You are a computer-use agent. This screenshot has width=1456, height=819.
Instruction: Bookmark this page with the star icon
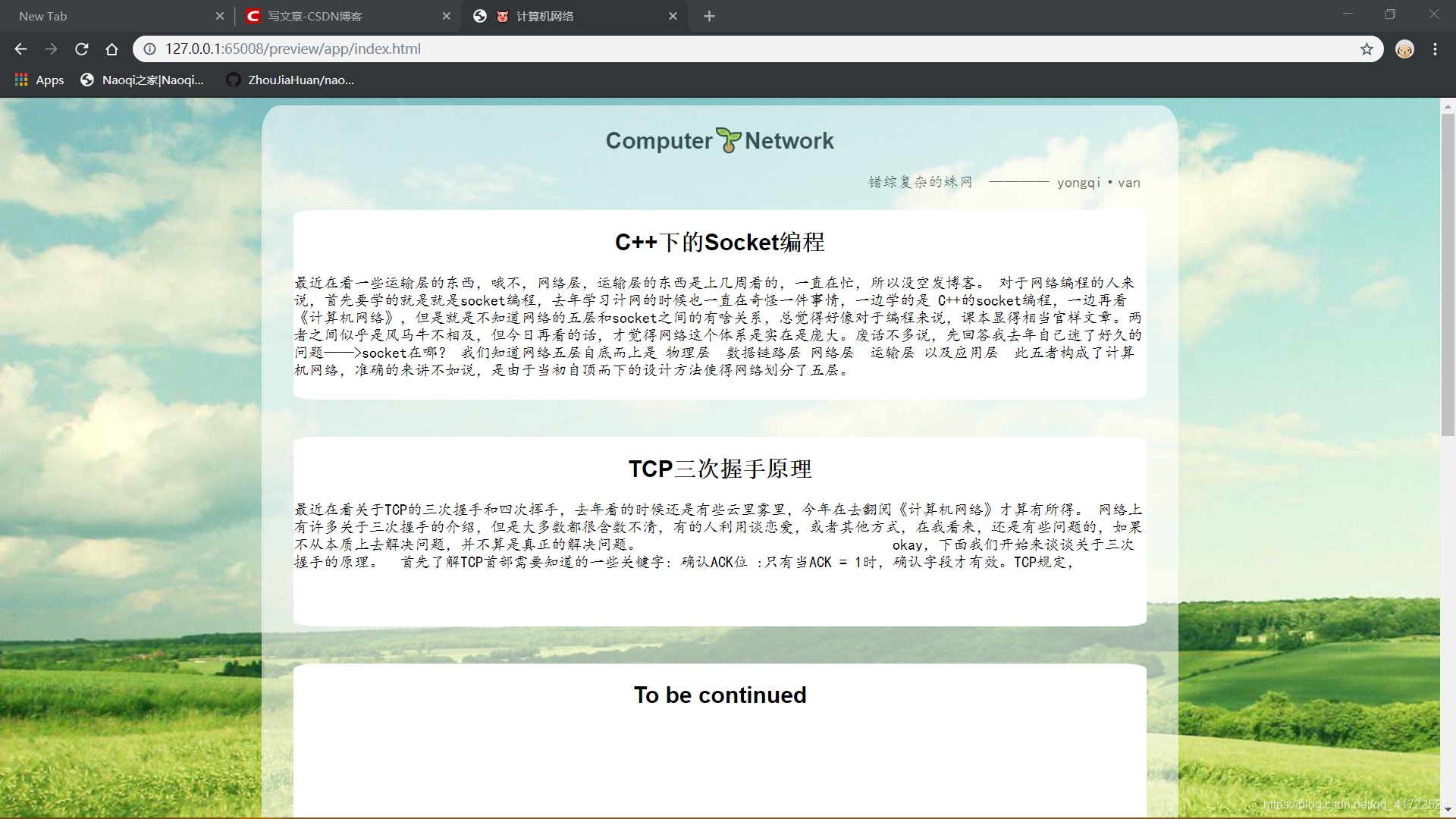1367,49
